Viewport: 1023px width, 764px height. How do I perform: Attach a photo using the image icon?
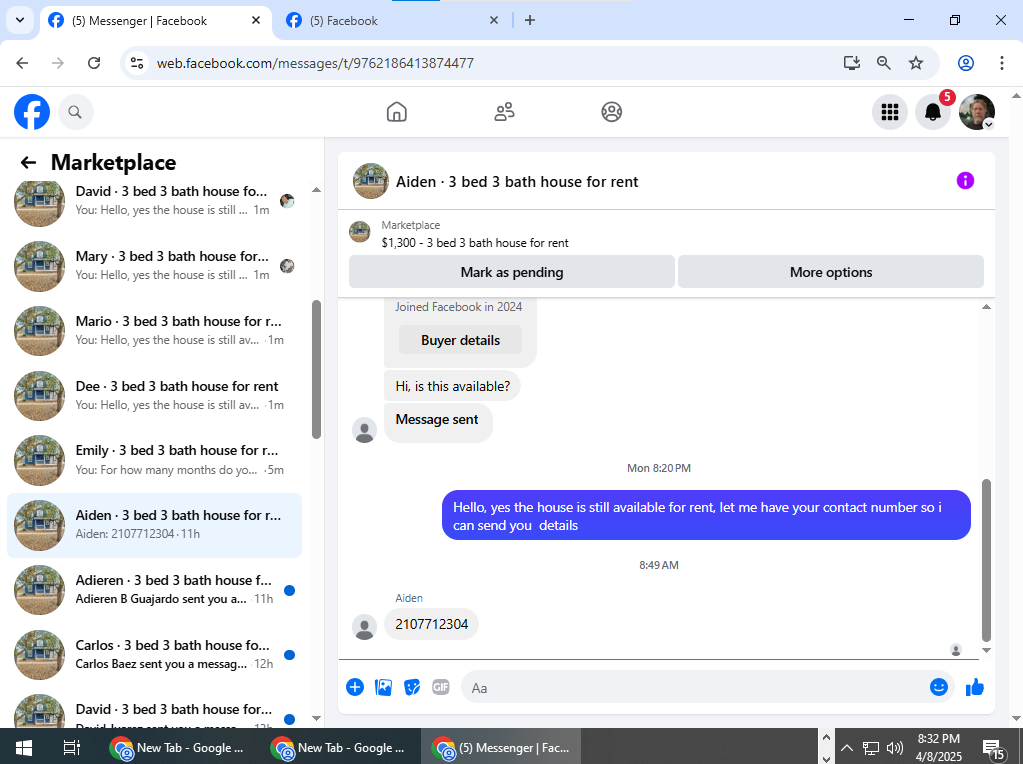[x=384, y=687]
